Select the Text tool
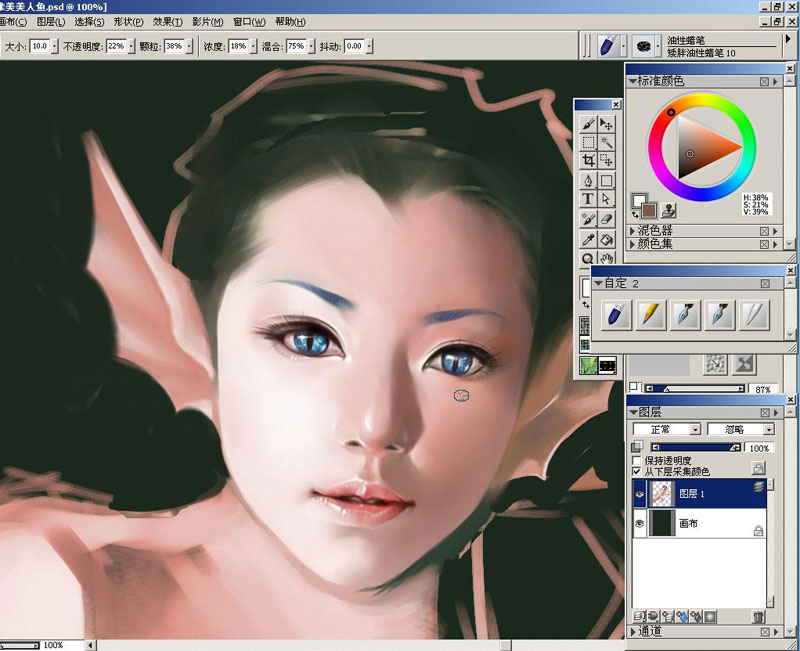This screenshot has width=800, height=651. tap(588, 198)
